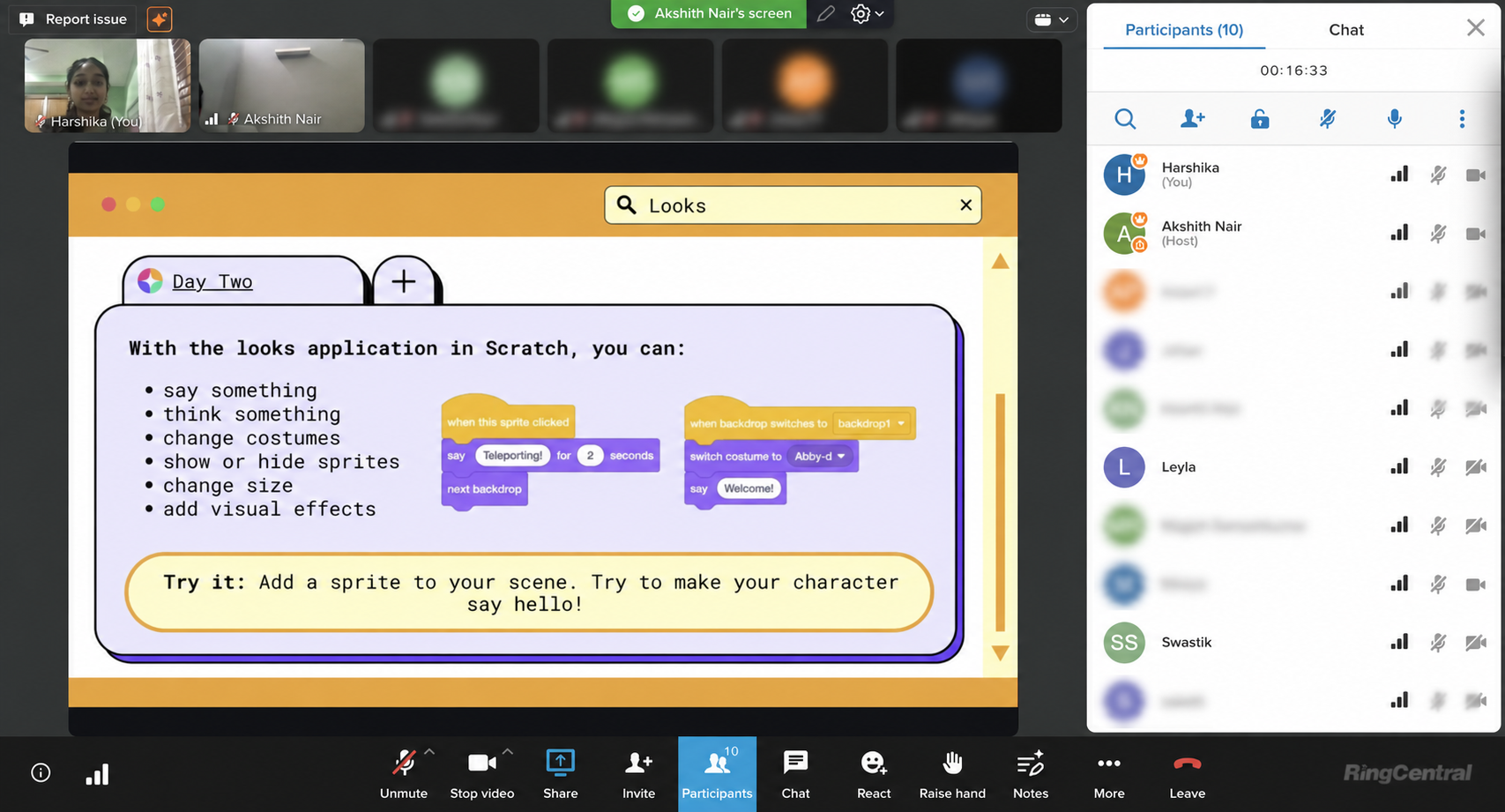Open Notes in the bottom toolbar

pyautogui.click(x=1031, y=774)
